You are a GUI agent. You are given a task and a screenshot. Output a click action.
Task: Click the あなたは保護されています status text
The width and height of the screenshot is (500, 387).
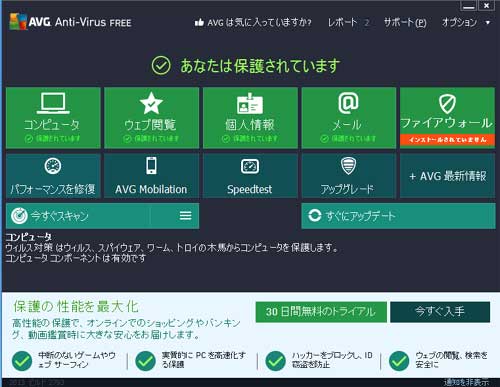click(x=260, y=65)
